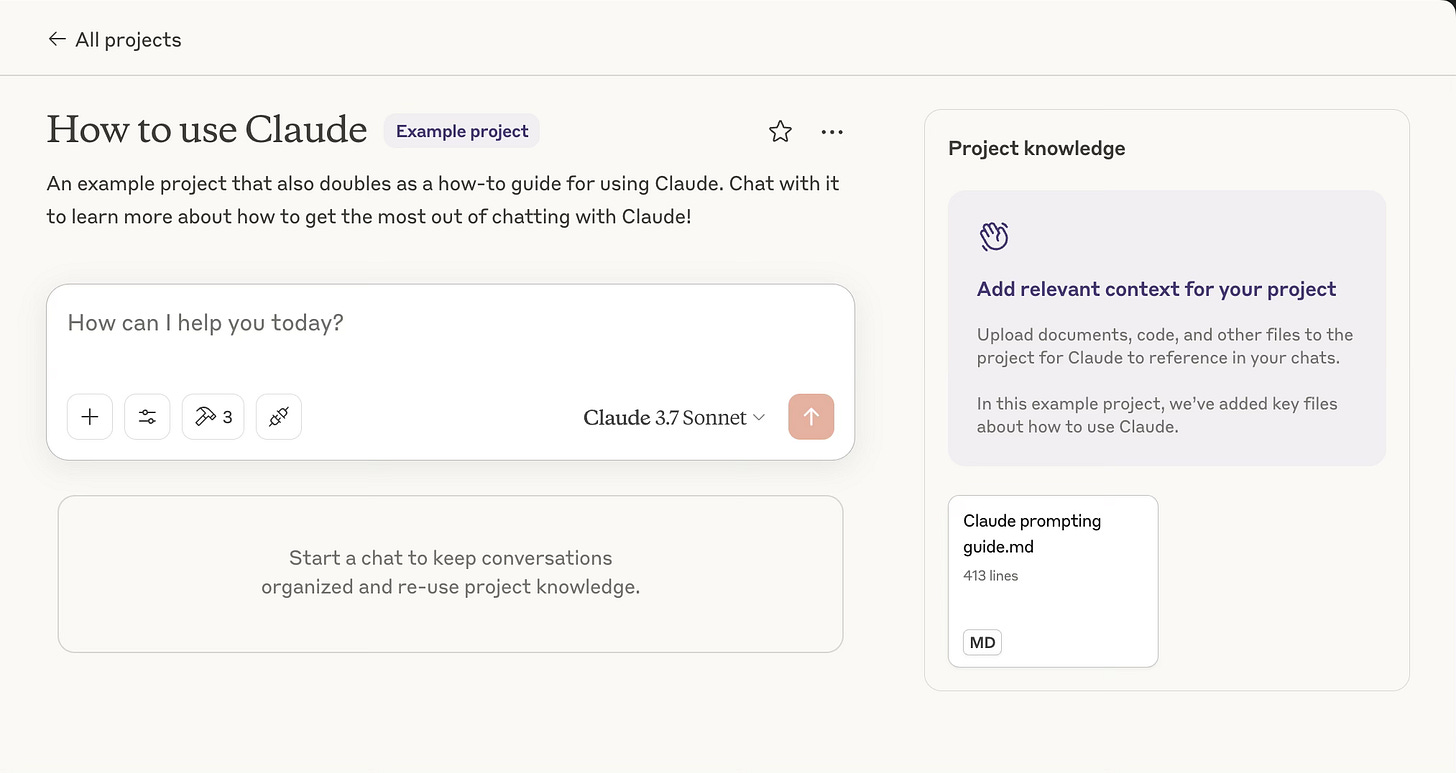This screenshot has width=1456, height=773.
Task: Click the plug connectors icon
Action: pyautogui.click(x=279, y=417)
